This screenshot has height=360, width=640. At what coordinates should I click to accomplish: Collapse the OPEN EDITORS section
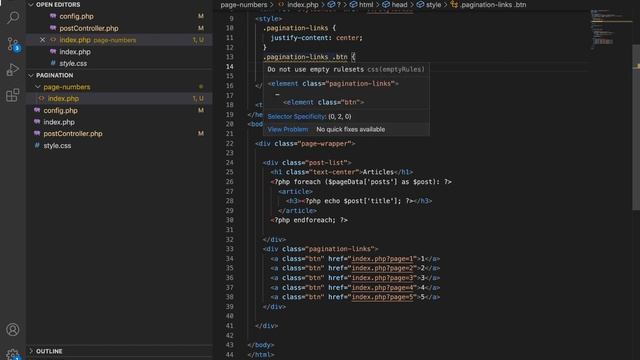[31, 5]
